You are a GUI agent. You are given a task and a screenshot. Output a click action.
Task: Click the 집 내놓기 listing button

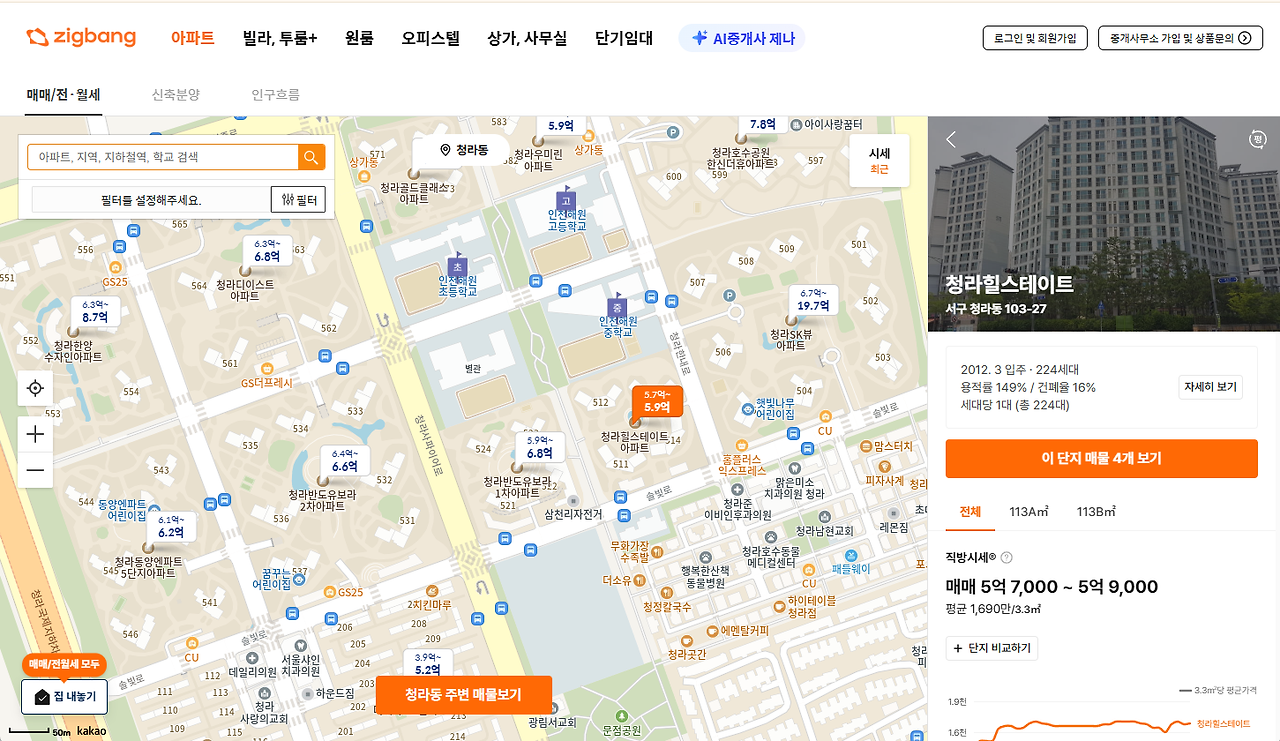tap(64, 696)
